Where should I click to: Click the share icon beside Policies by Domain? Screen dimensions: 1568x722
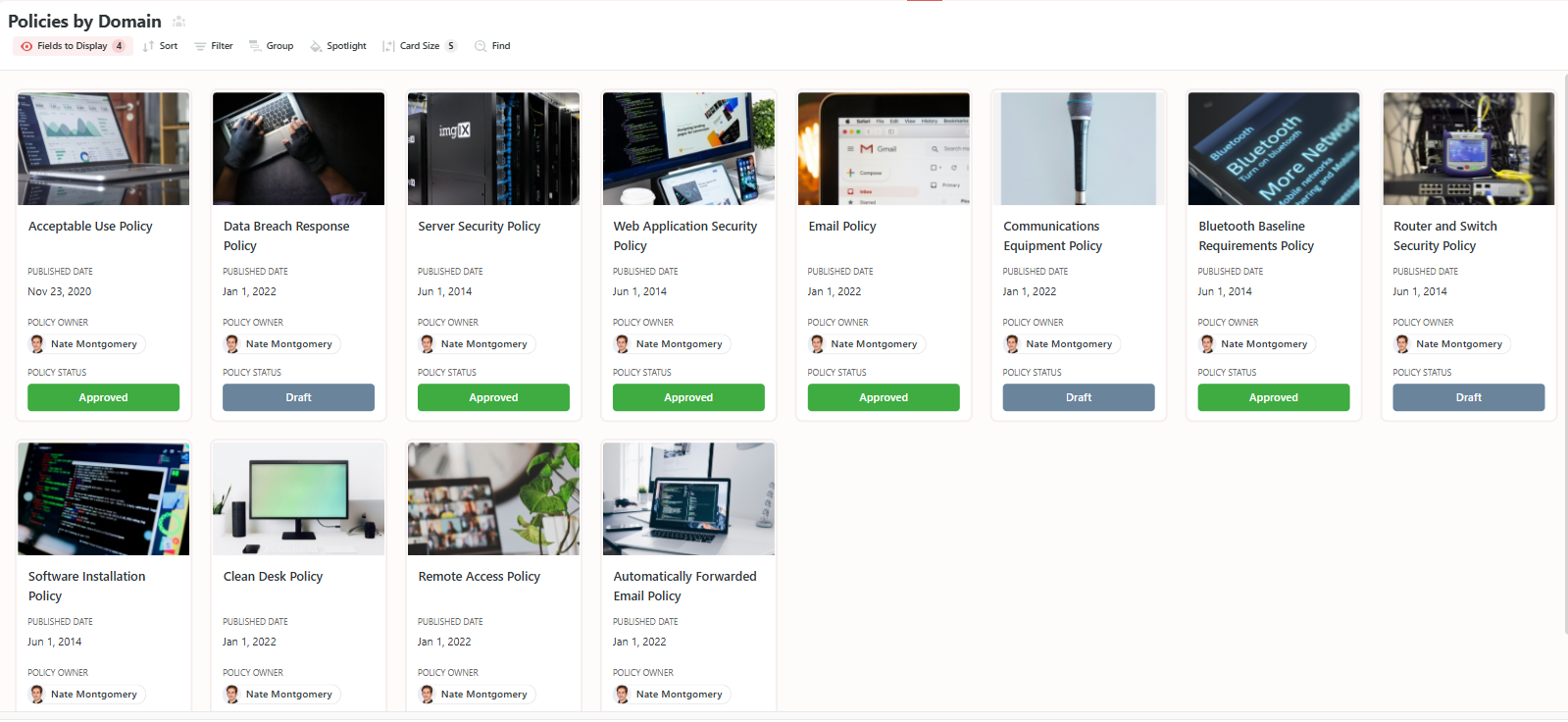[178, 22]
